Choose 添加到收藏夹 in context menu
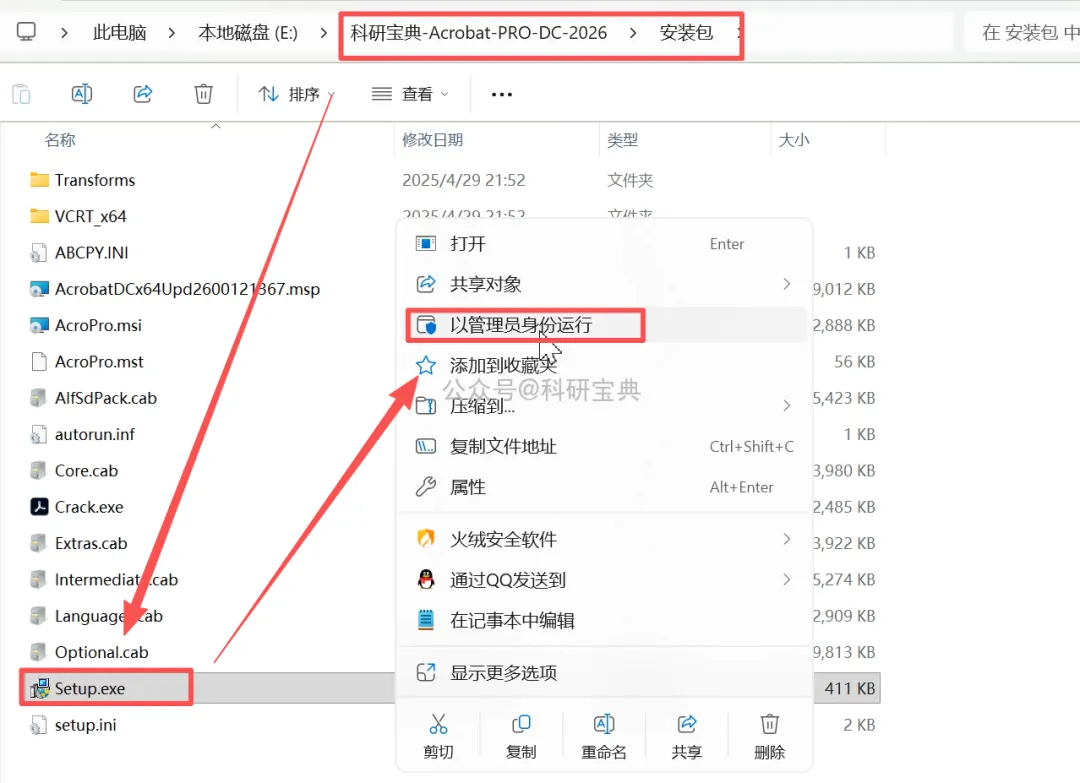 (604, 365)
